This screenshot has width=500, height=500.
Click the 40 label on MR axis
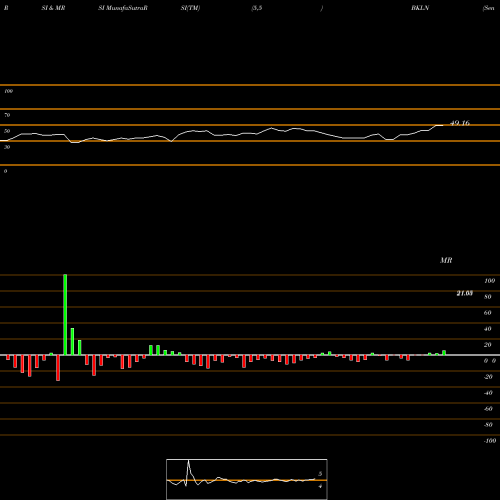(488, 329)
